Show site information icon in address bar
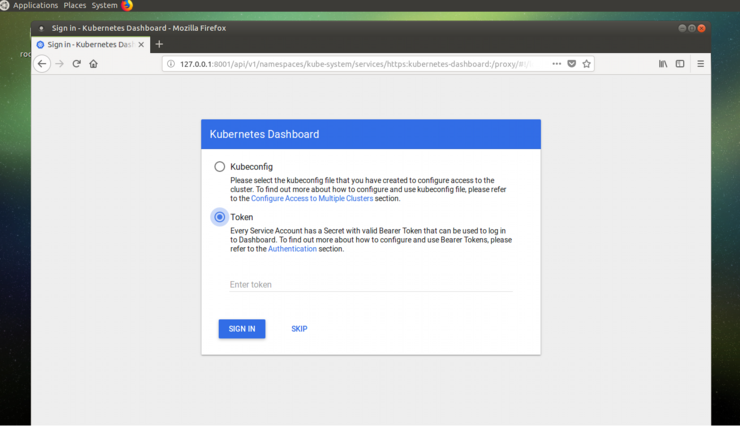Viewport: 740px width, 426px height. (x=171, y=64)
